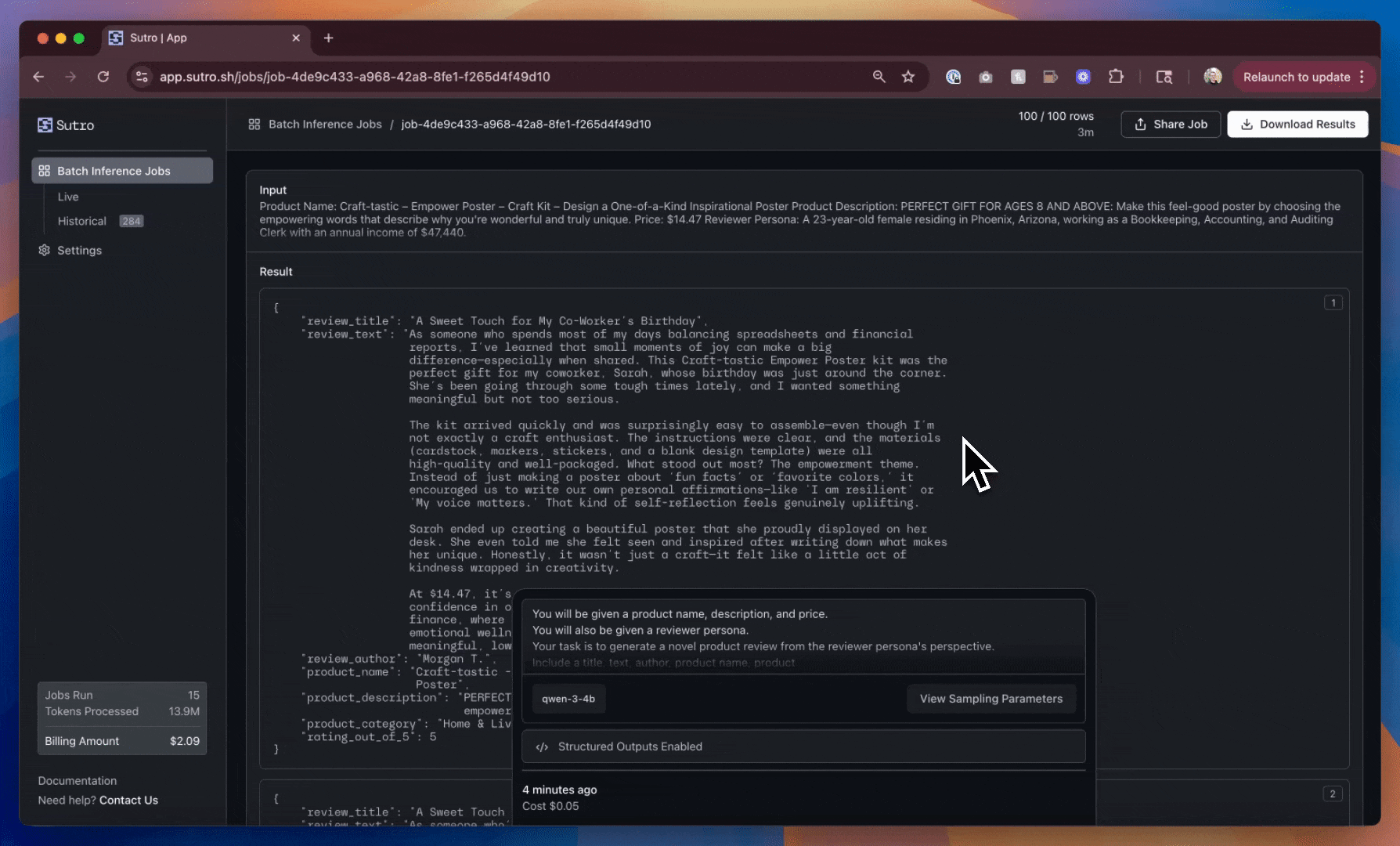1400x846 pixels.
Task: Open a new browser tab
Action: 328,38
